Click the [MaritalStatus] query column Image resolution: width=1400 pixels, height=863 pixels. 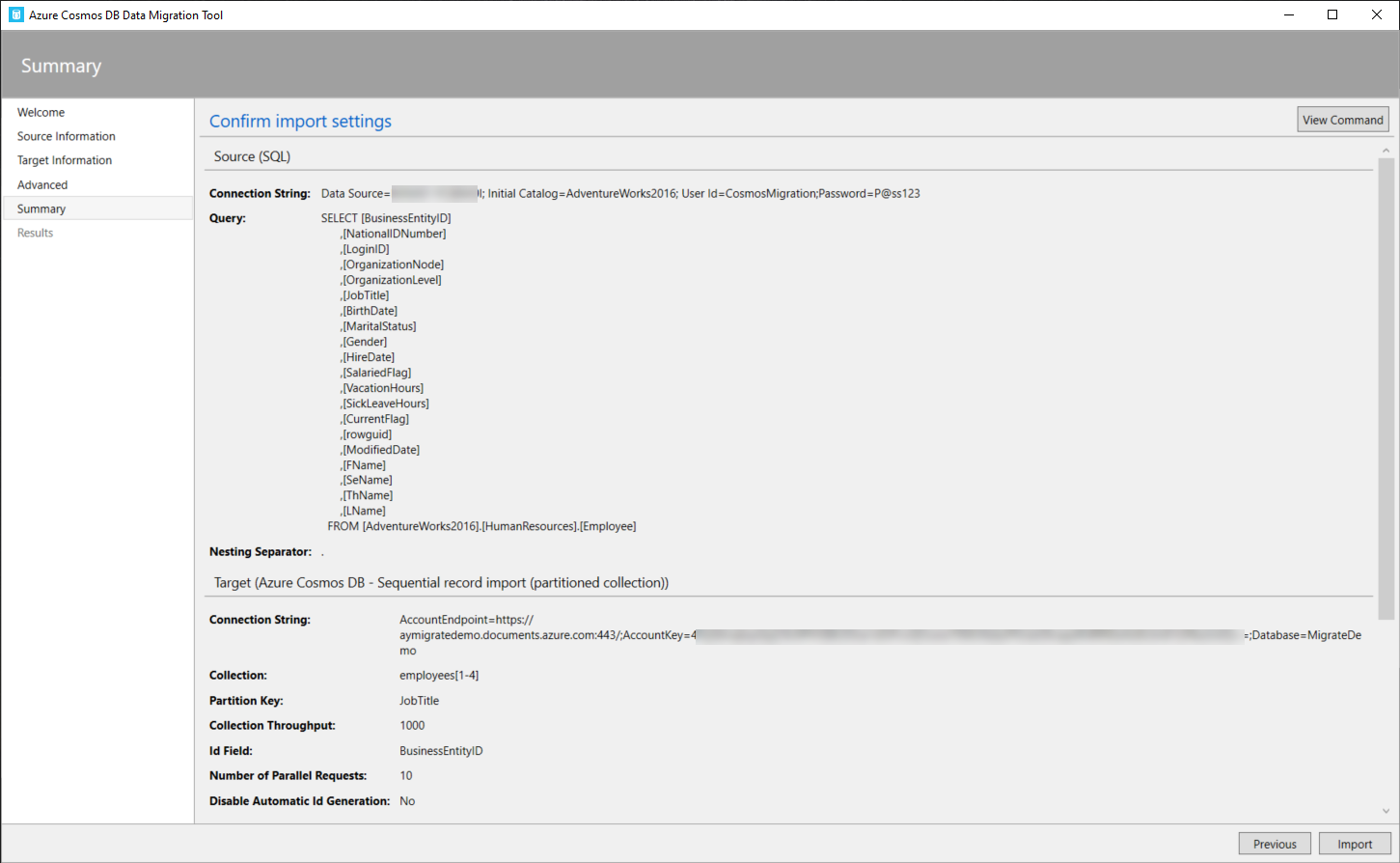click(378, 326)
